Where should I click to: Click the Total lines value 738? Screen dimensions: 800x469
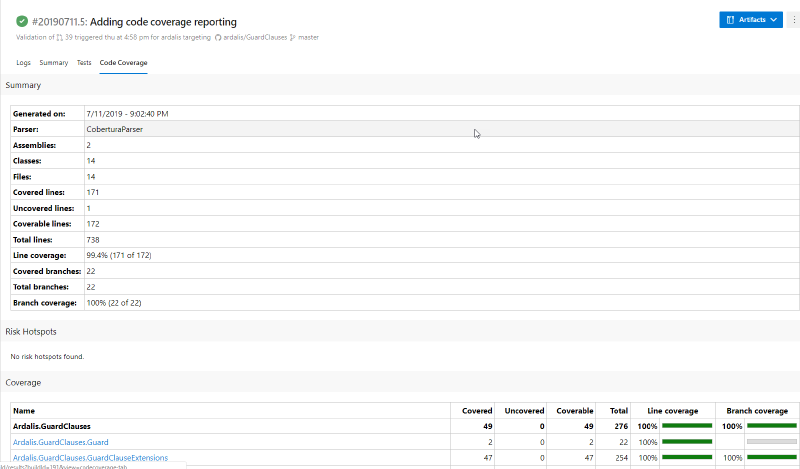coord(93,240)
